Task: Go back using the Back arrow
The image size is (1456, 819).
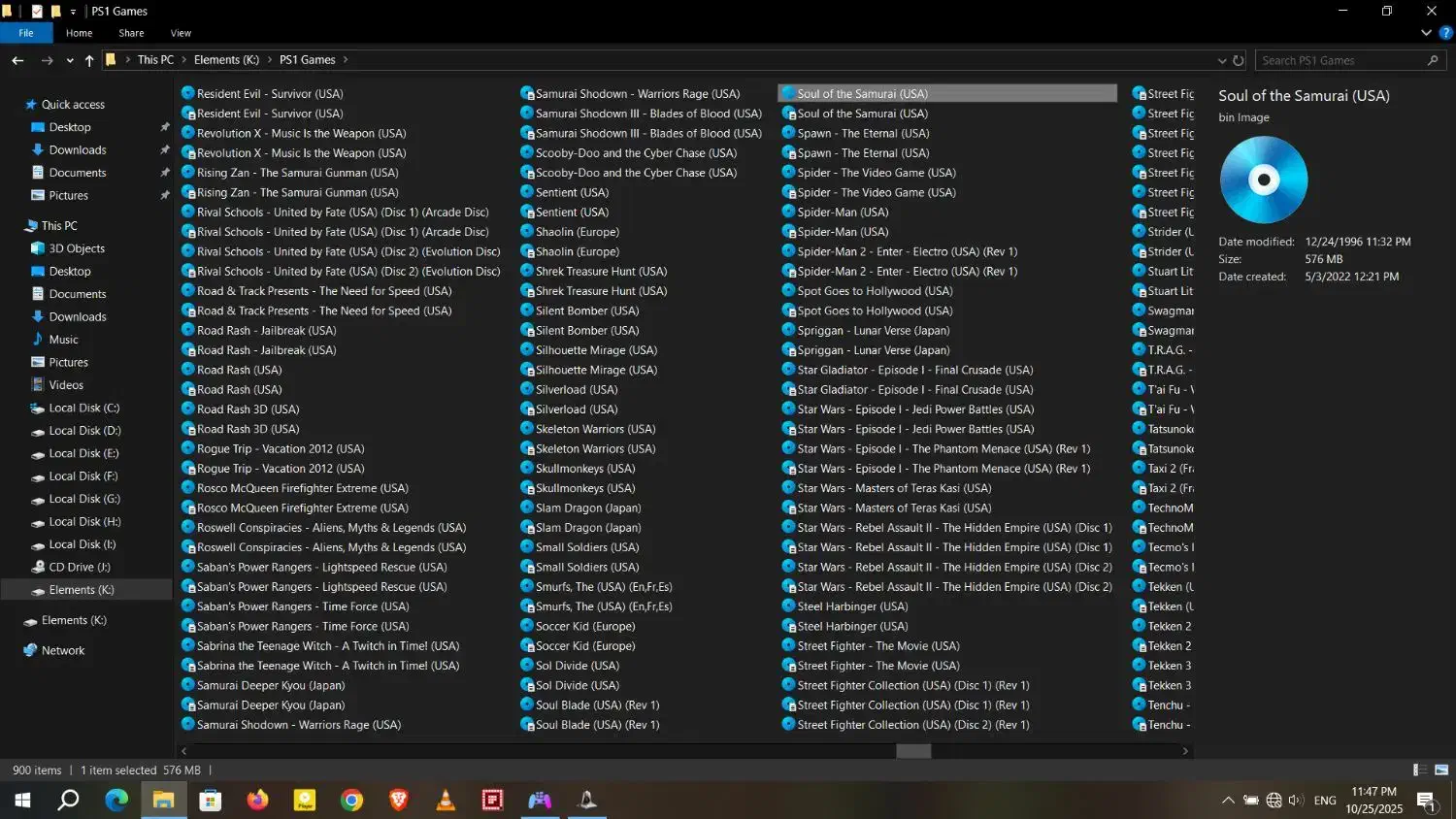Action: pyautogui.click(x=17, y=60)
